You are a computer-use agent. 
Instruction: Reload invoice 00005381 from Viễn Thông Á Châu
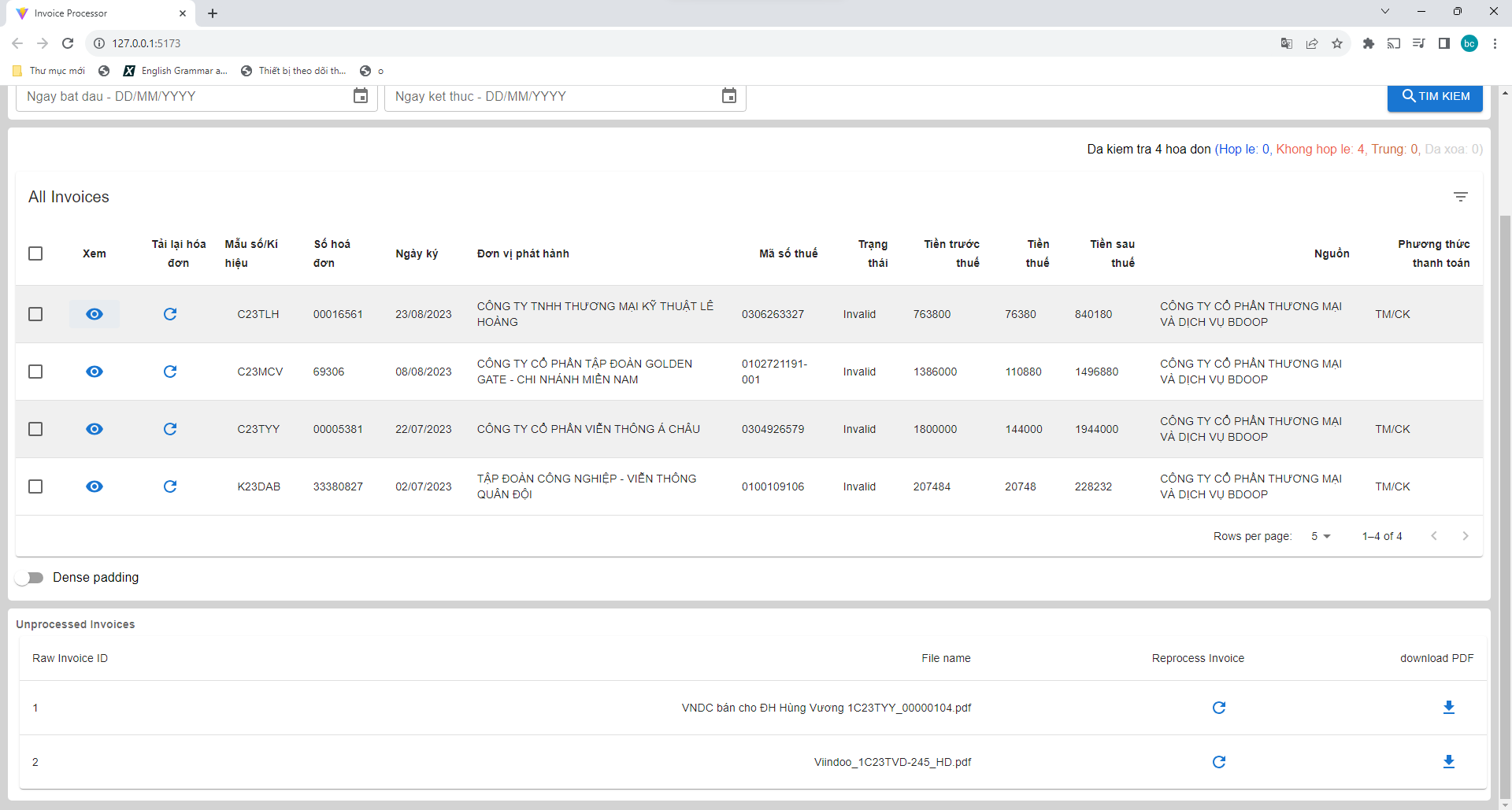pos(170,429)
